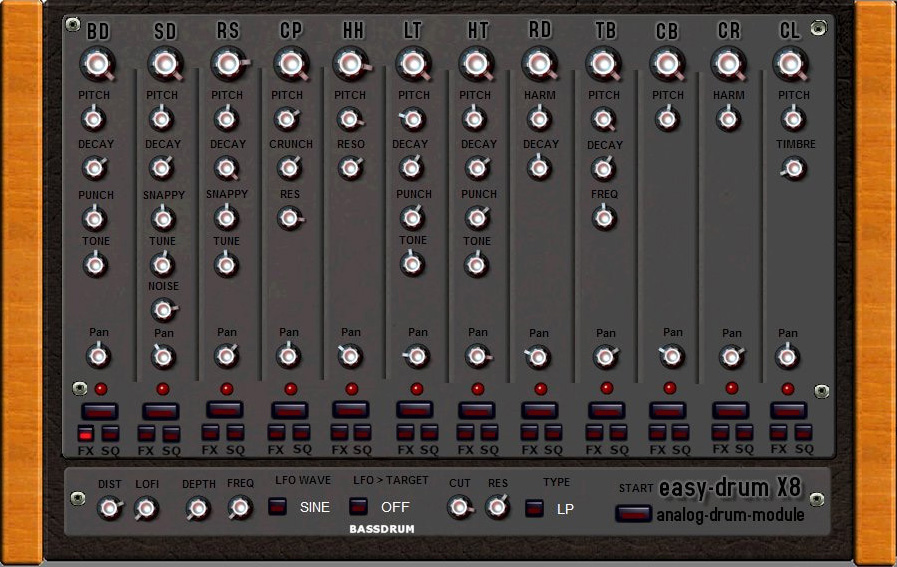This screenshot has height=567, width=897.
Task: Trigger the HH drum pad button
Action: coord(351,410)
